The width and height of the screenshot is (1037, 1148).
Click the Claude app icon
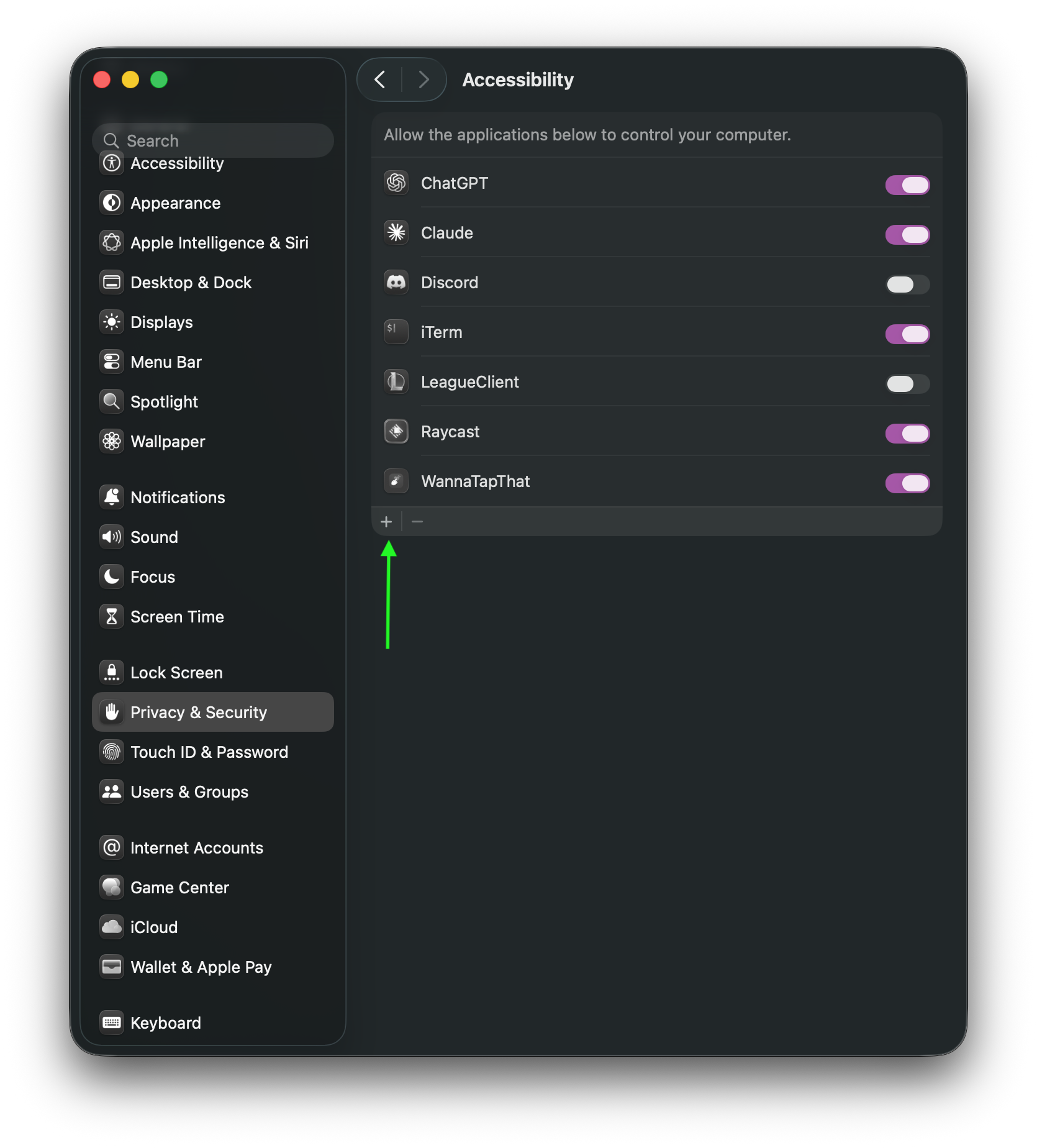tap(396, 232)
